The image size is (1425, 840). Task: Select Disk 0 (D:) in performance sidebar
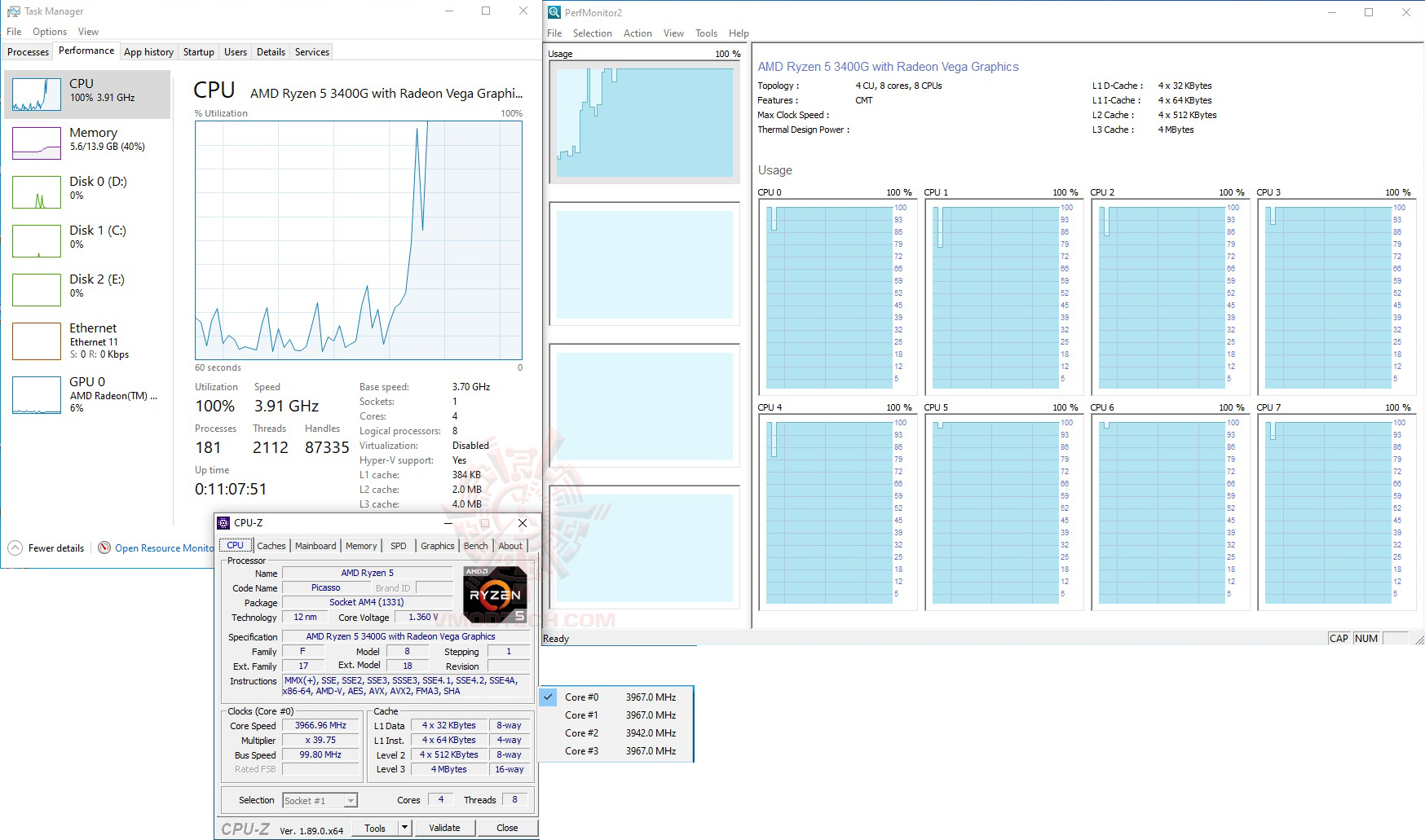point(87,192)
